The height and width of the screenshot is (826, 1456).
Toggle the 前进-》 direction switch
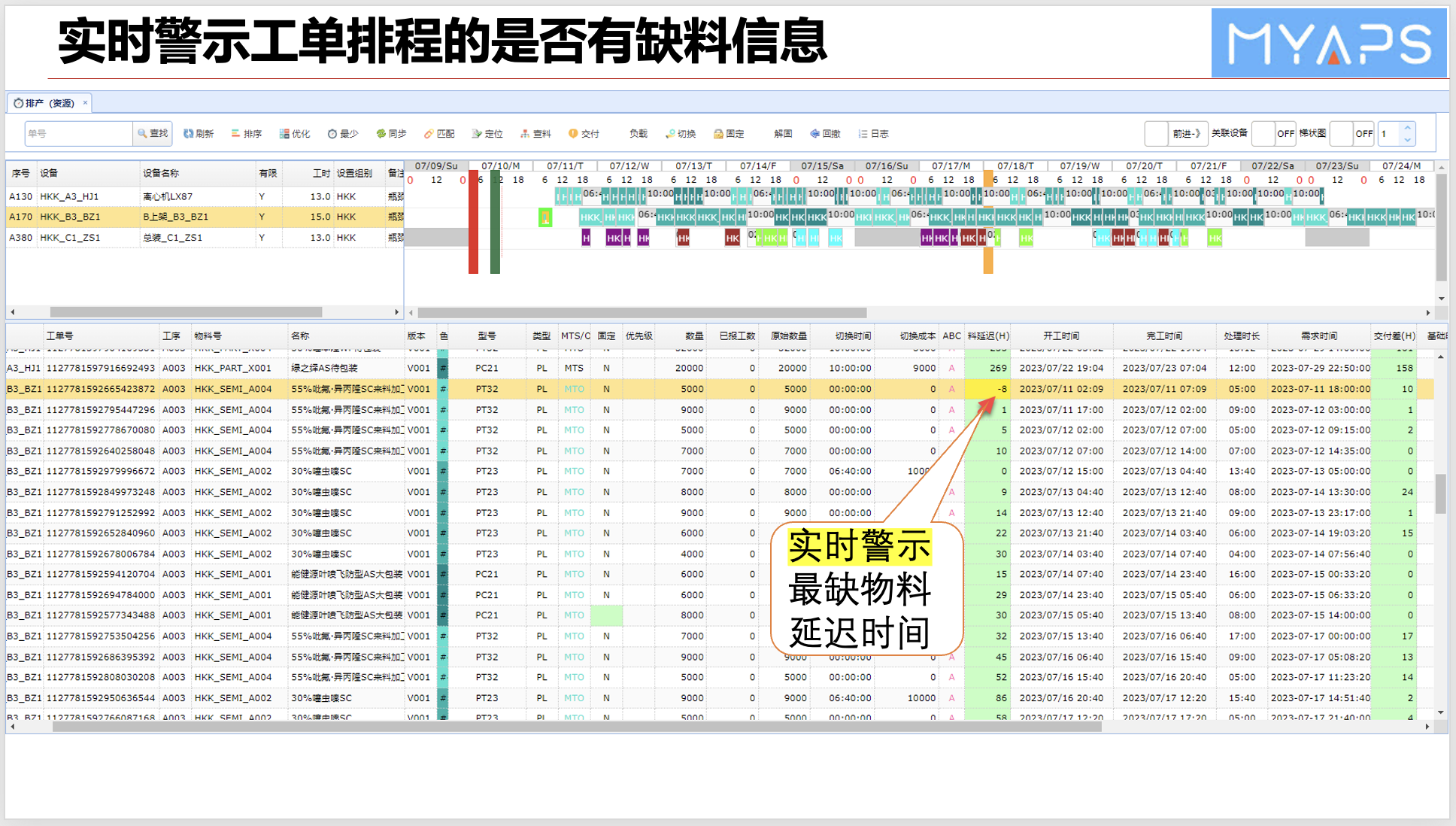1176,134
